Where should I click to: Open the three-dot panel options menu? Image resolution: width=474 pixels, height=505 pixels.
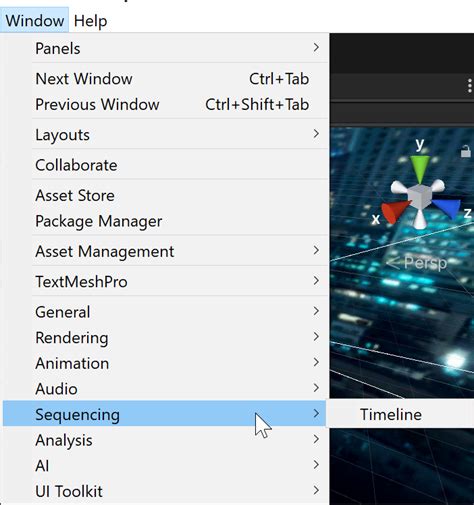(469, 86)
